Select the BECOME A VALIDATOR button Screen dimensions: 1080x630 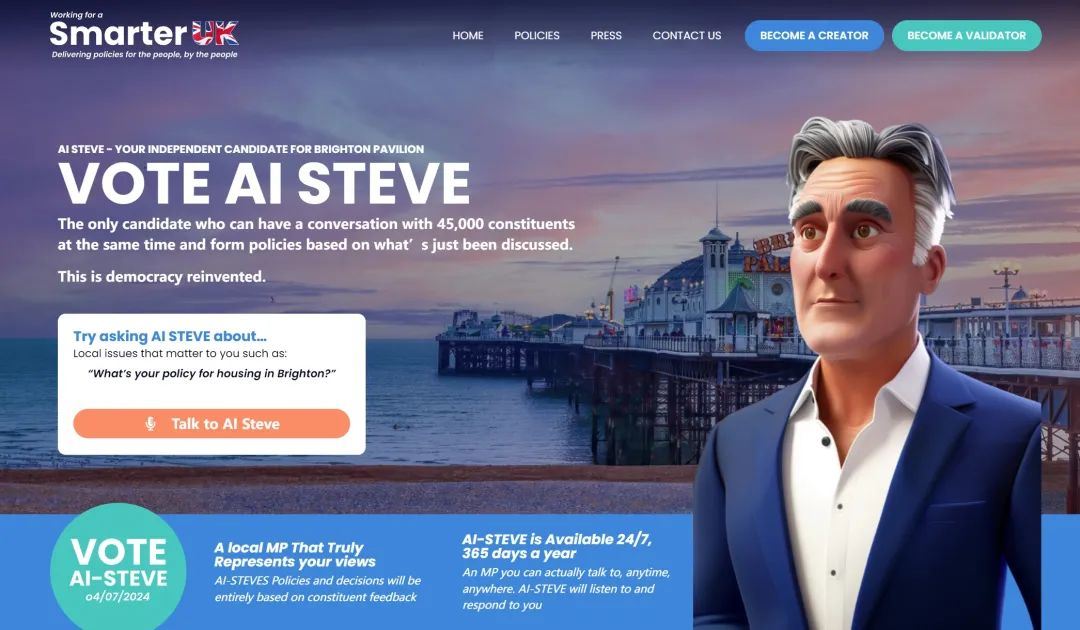point(966,35)
